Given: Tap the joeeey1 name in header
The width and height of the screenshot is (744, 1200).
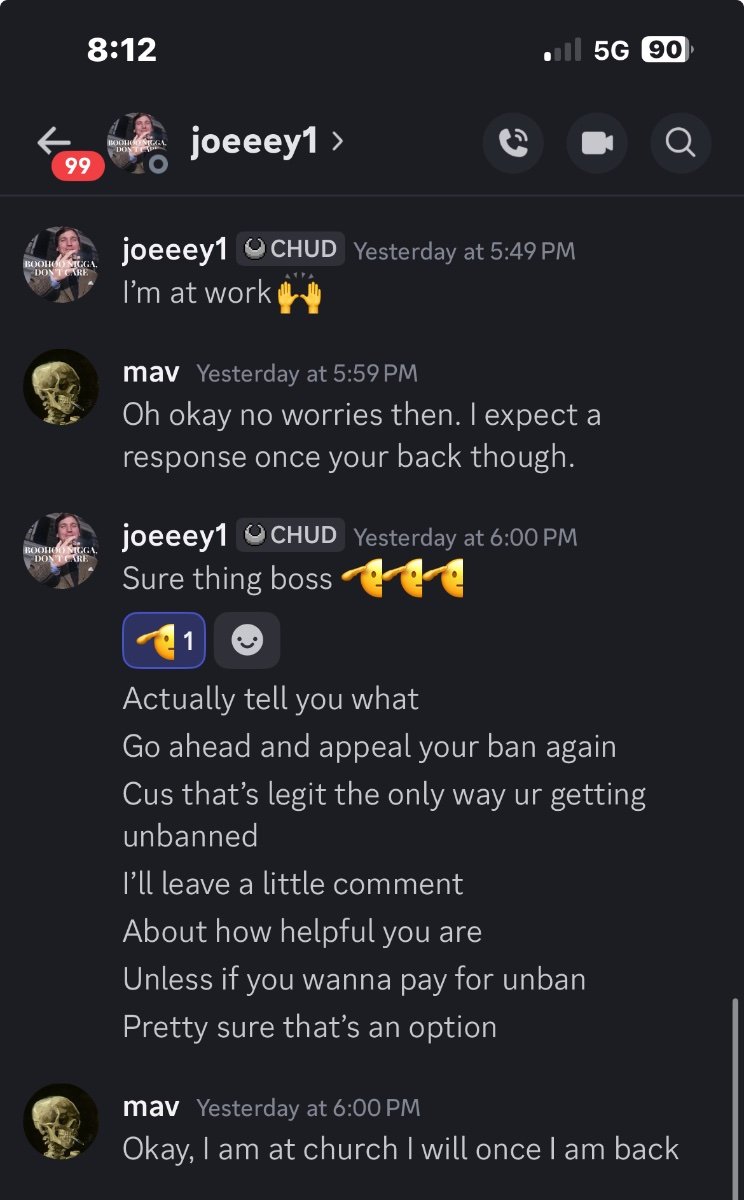Looking at the screenshot, I should click(254, 142).
